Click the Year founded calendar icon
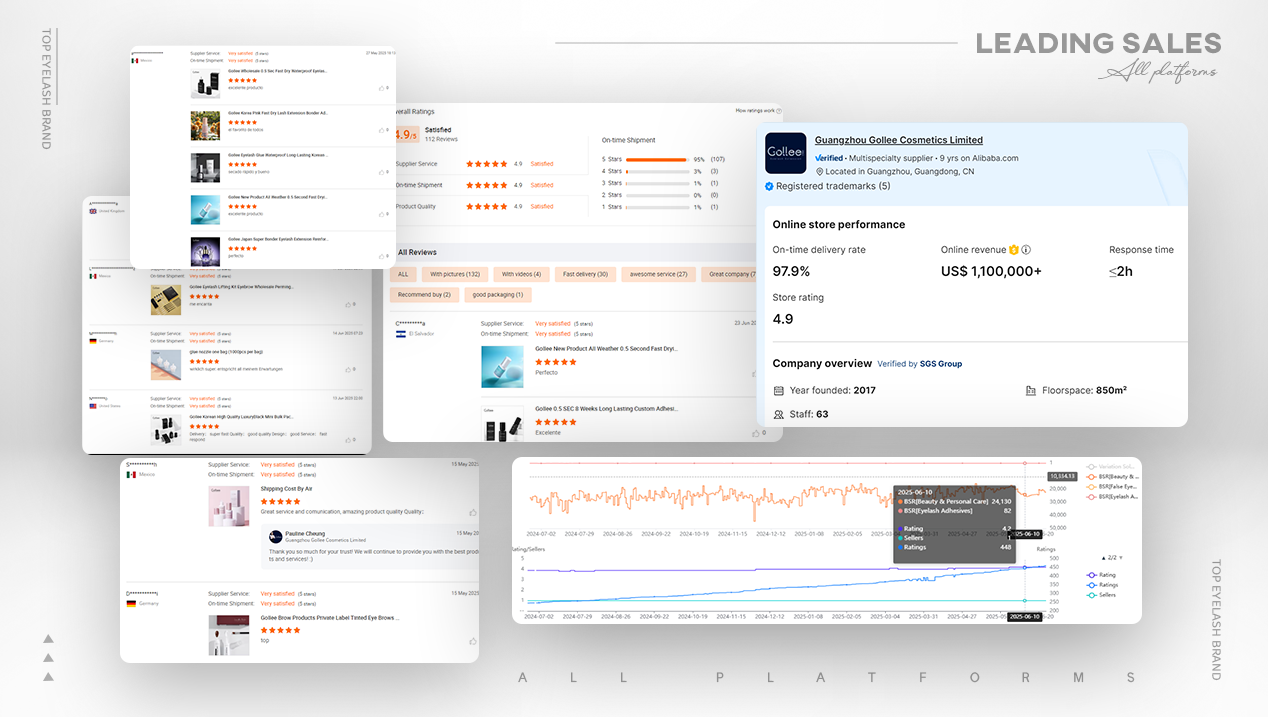This screenshot has width=1268, height=717. click(779, 390)
